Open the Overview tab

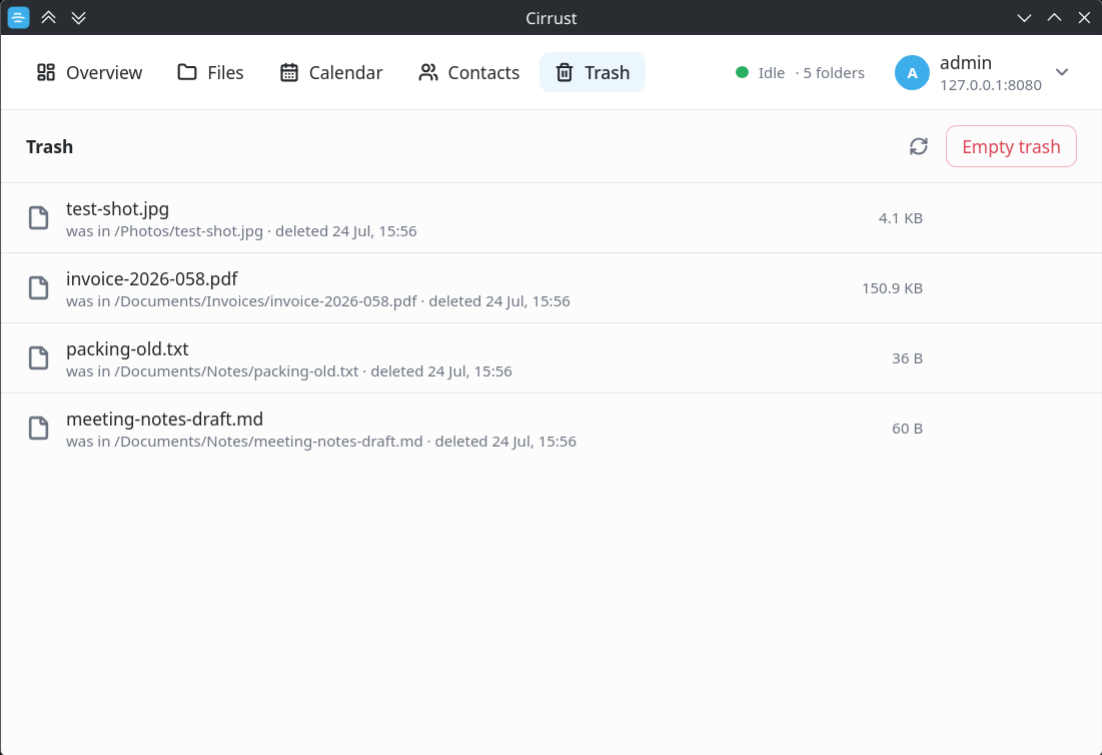click(x=89, y=72)
